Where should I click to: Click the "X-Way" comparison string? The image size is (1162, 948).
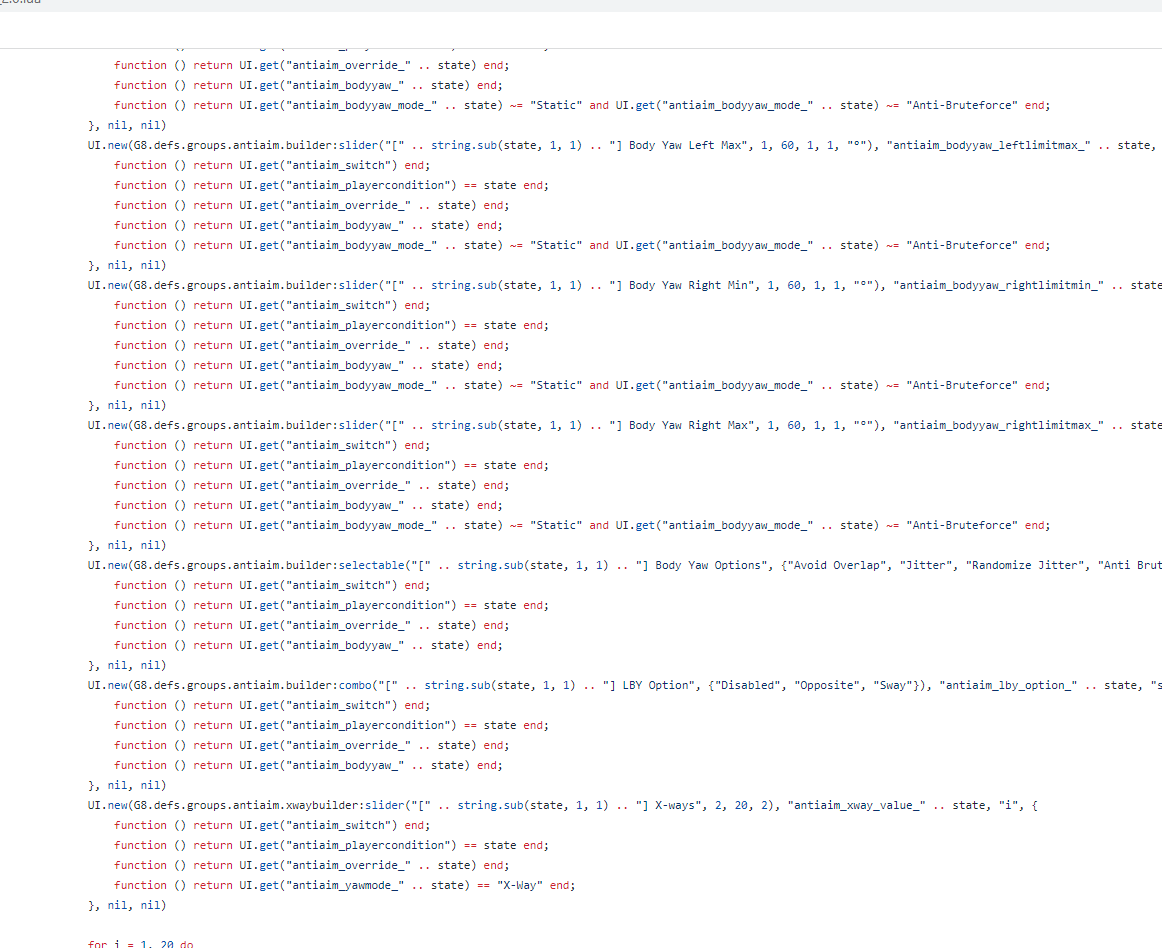pos(516,885)
